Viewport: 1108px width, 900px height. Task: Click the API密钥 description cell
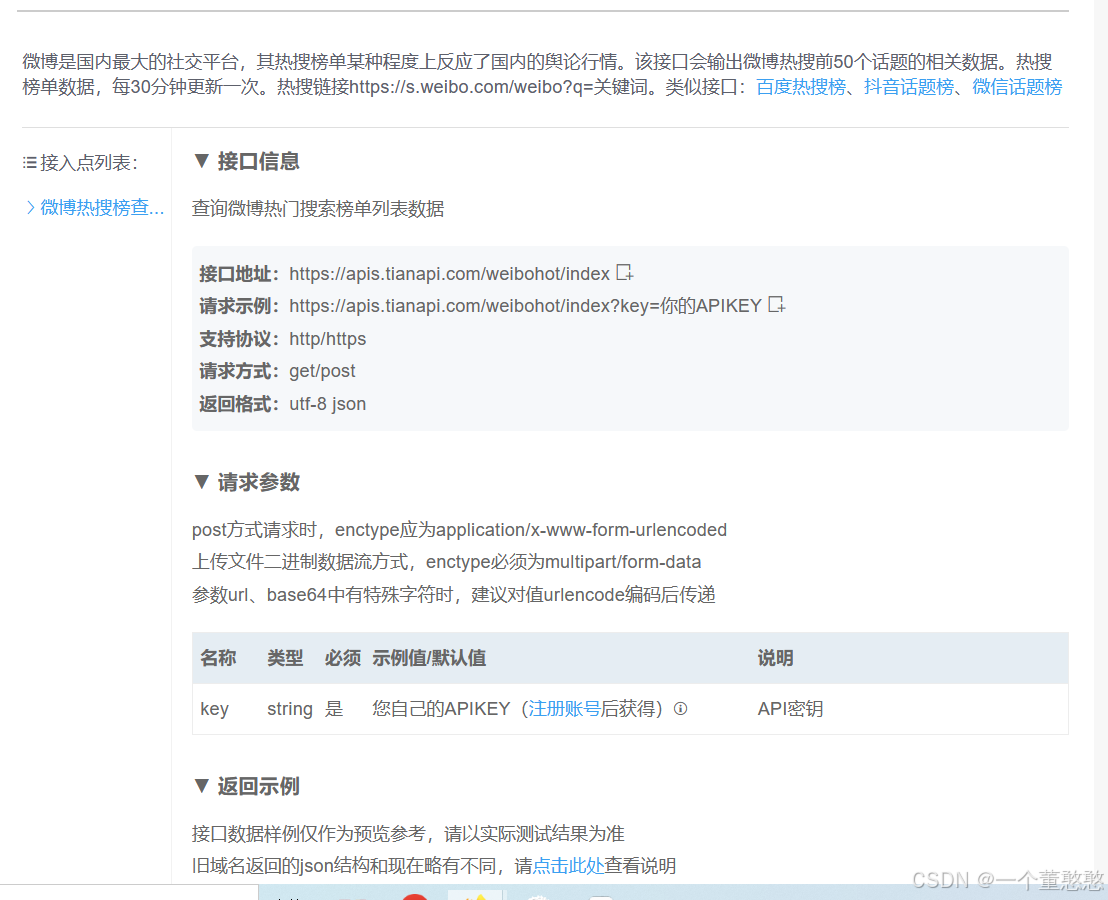pos(790,709)
